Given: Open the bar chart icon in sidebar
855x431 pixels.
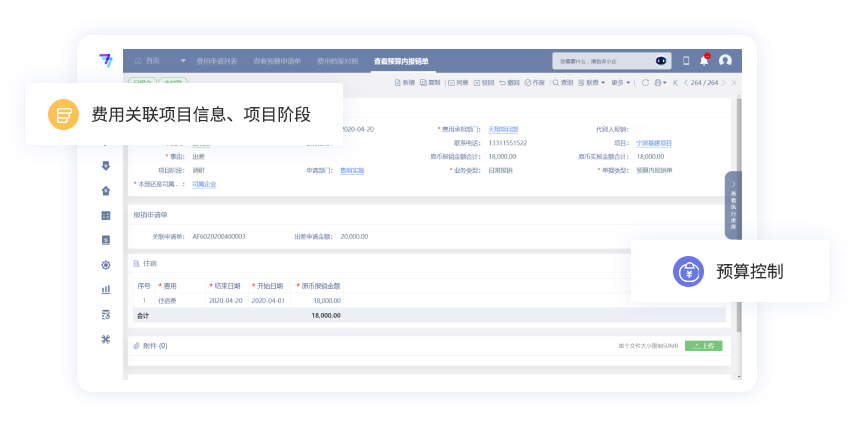Looking at the screenshot, I should point(106,290).
